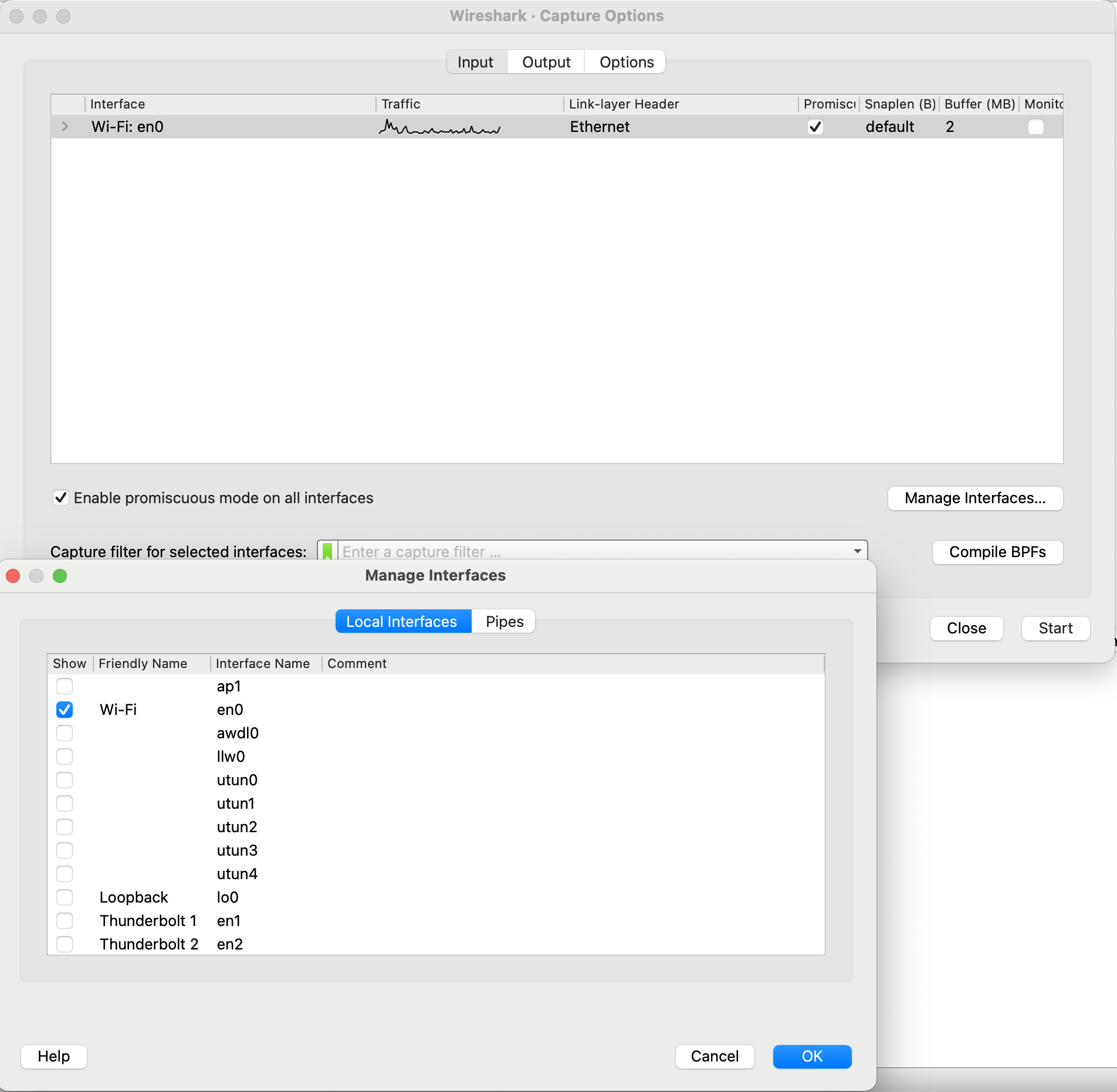Toggle monitor mode checkbox for Wi-Fi en0
The height and width of the screenshot is (1092, 1117).
(x=1036, y=127)
